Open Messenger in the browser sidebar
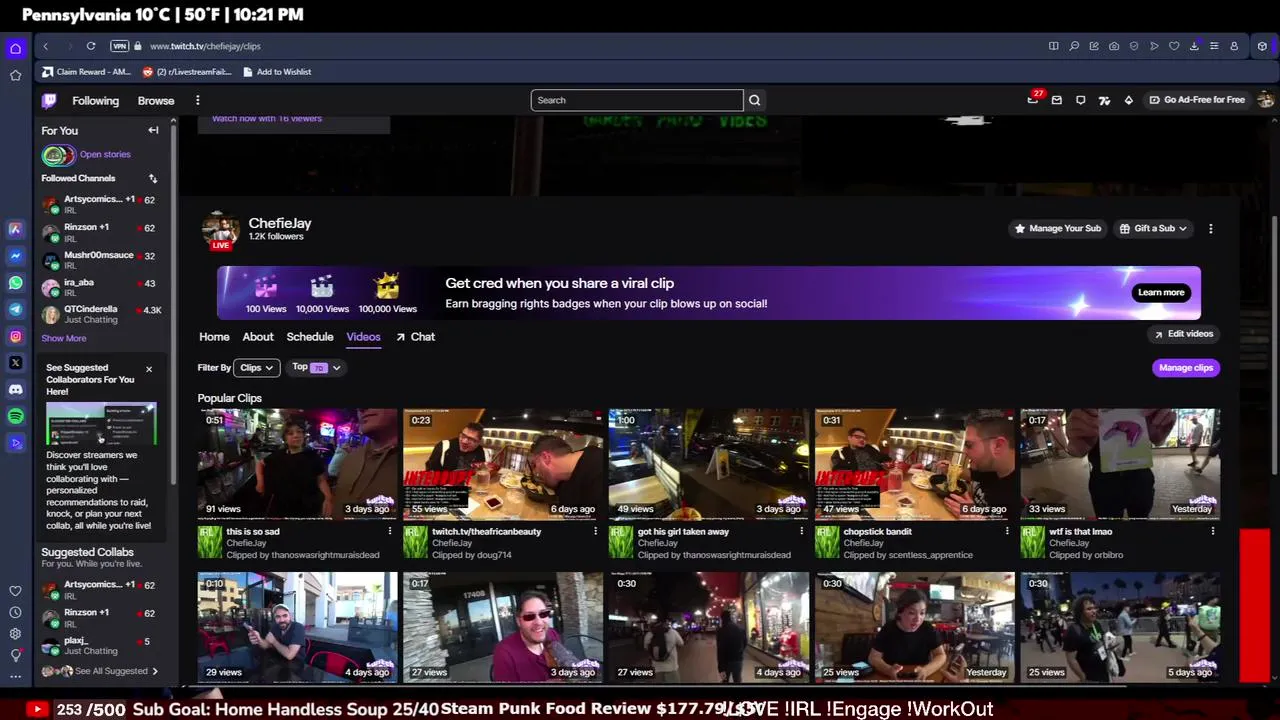The image size is (1280, 720). (x=16, y=256)
